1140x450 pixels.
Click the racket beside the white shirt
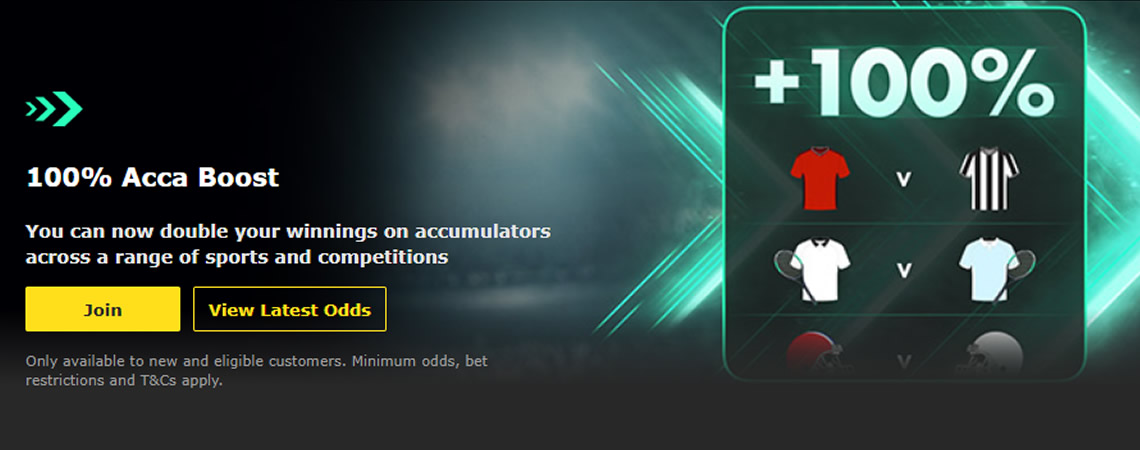coord(787,272)
